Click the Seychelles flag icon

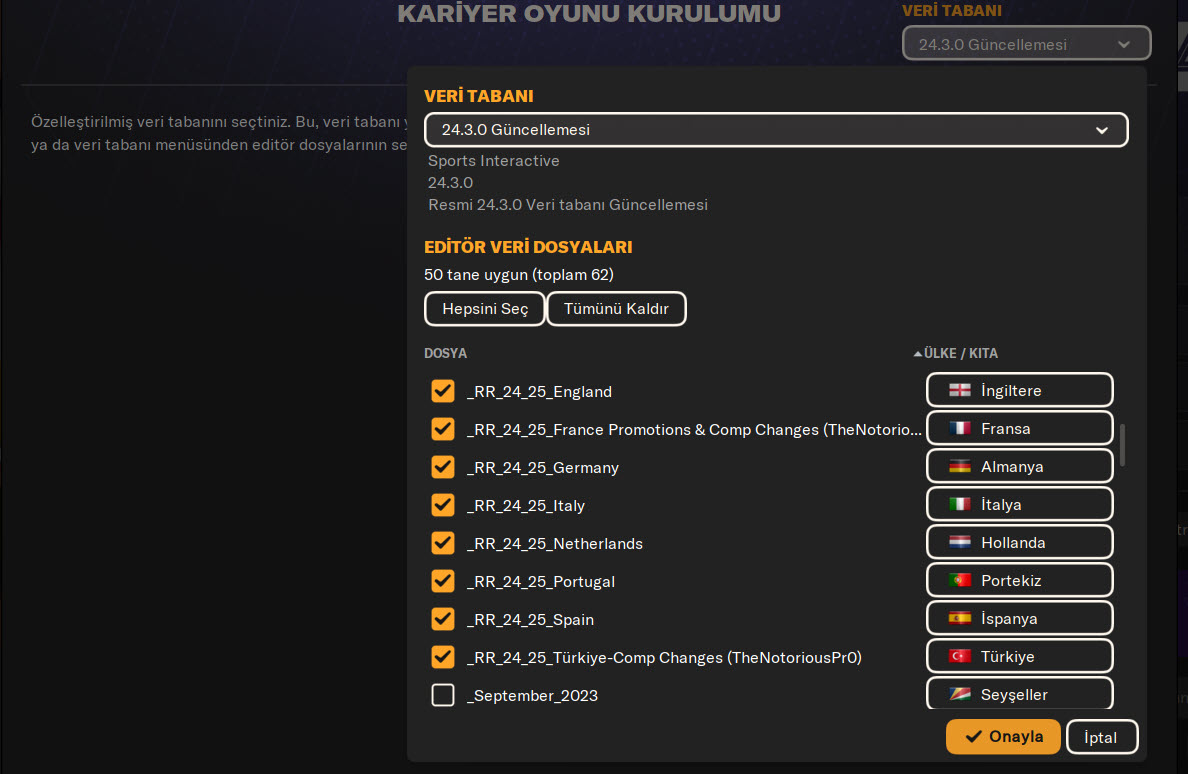click(x=959, y=694)
